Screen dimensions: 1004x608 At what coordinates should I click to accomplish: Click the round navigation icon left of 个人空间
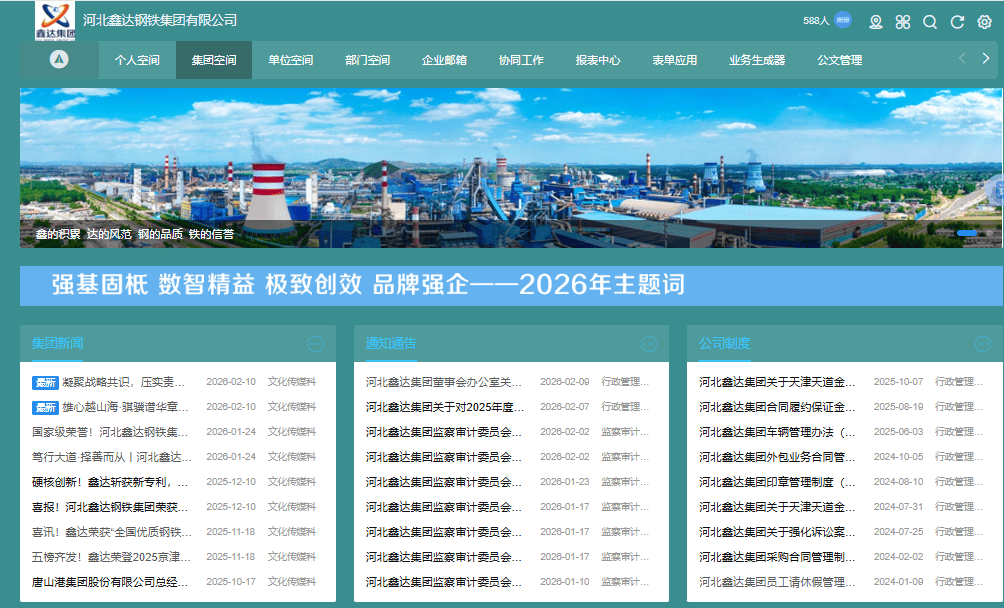click(x=59, y=60)
